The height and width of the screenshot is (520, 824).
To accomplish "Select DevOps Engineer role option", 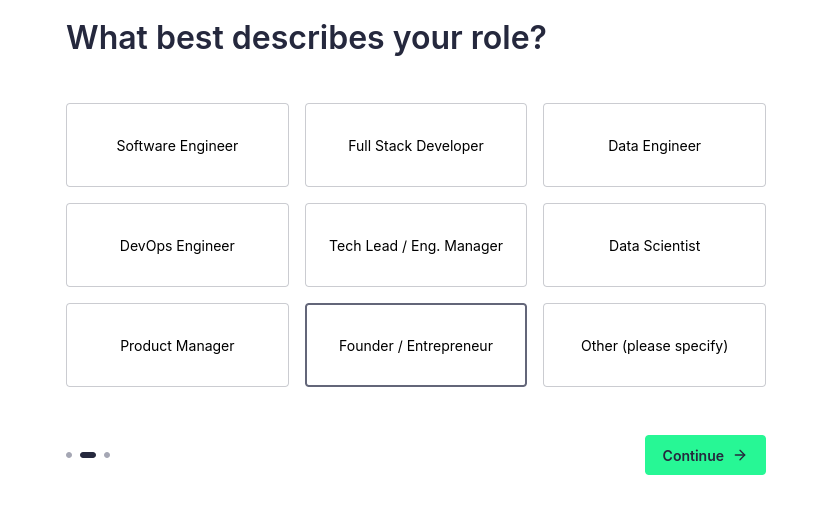I will [x=177, y=245].
